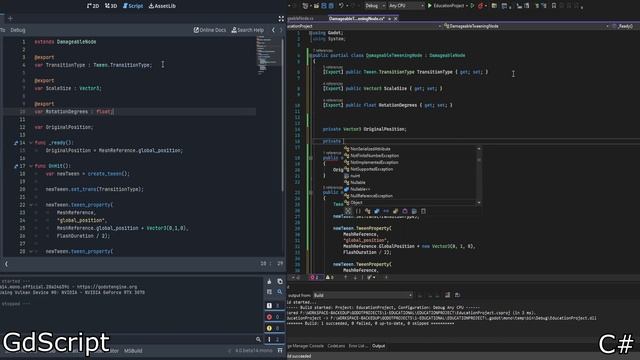Toggle the scripts panel arrow at editor bottom
Screen dimensions: 640x360
6,264
